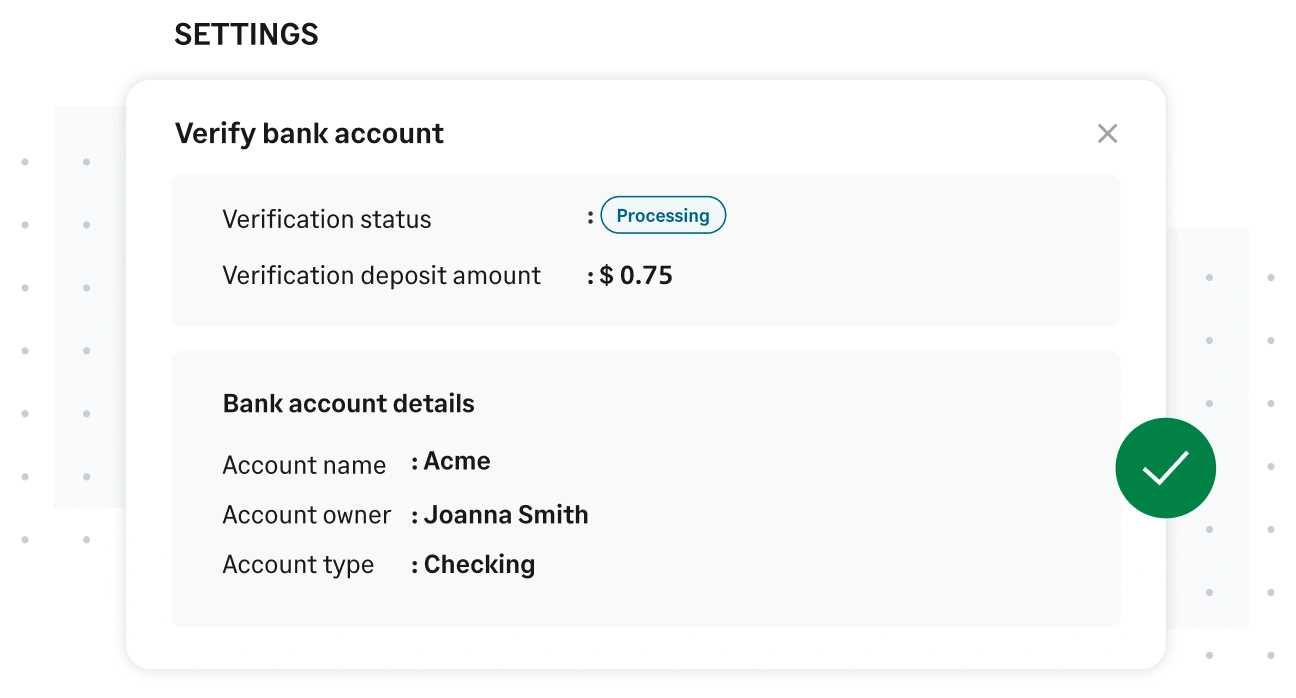Click the Account name label
Image resolution: width=1296 pixels, height=698 pixels.
(x=304, y=465)
